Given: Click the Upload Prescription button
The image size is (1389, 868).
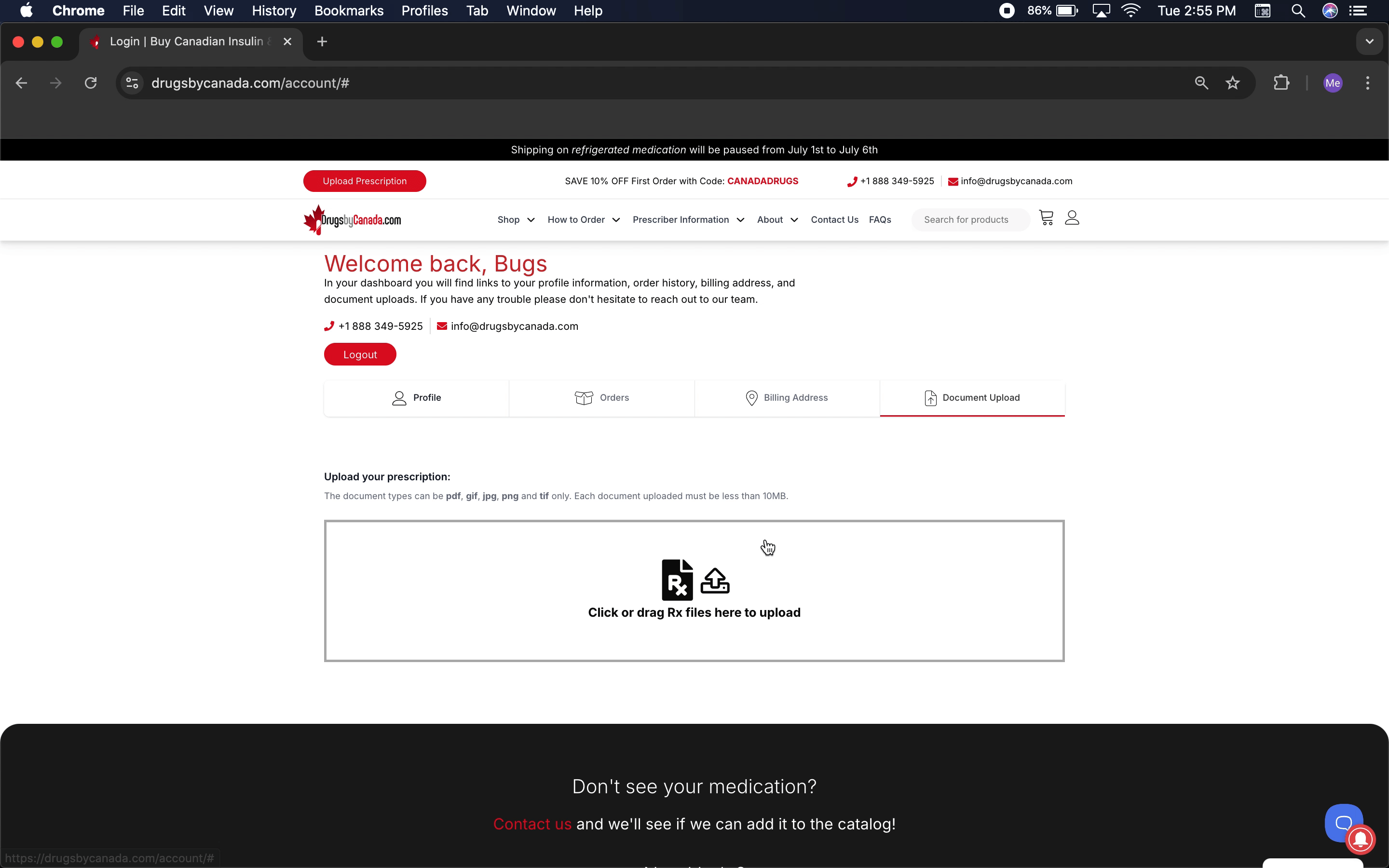Looking at the screenshot, I should [365, 181].
